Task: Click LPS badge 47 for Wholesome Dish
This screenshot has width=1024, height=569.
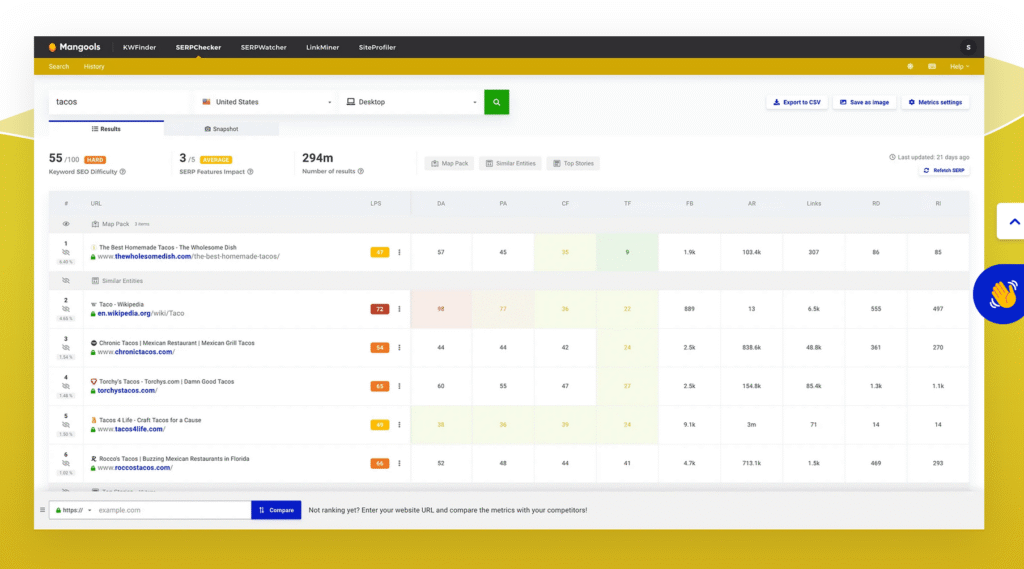Action: point(379,252)
